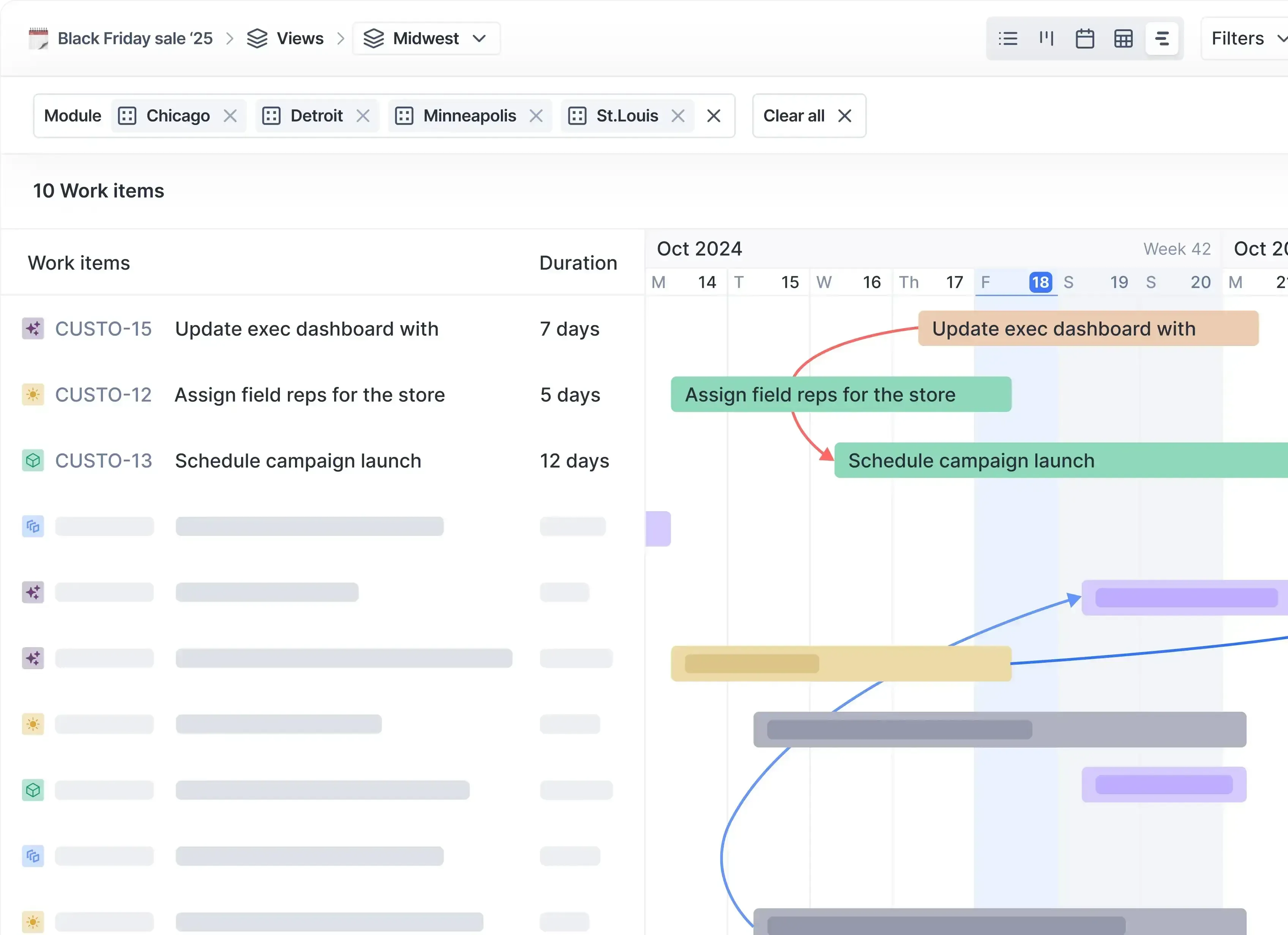Click the CUSTO-13 cube work item icon
Screen dimensions: 1288x935
[x=33, y=460]
